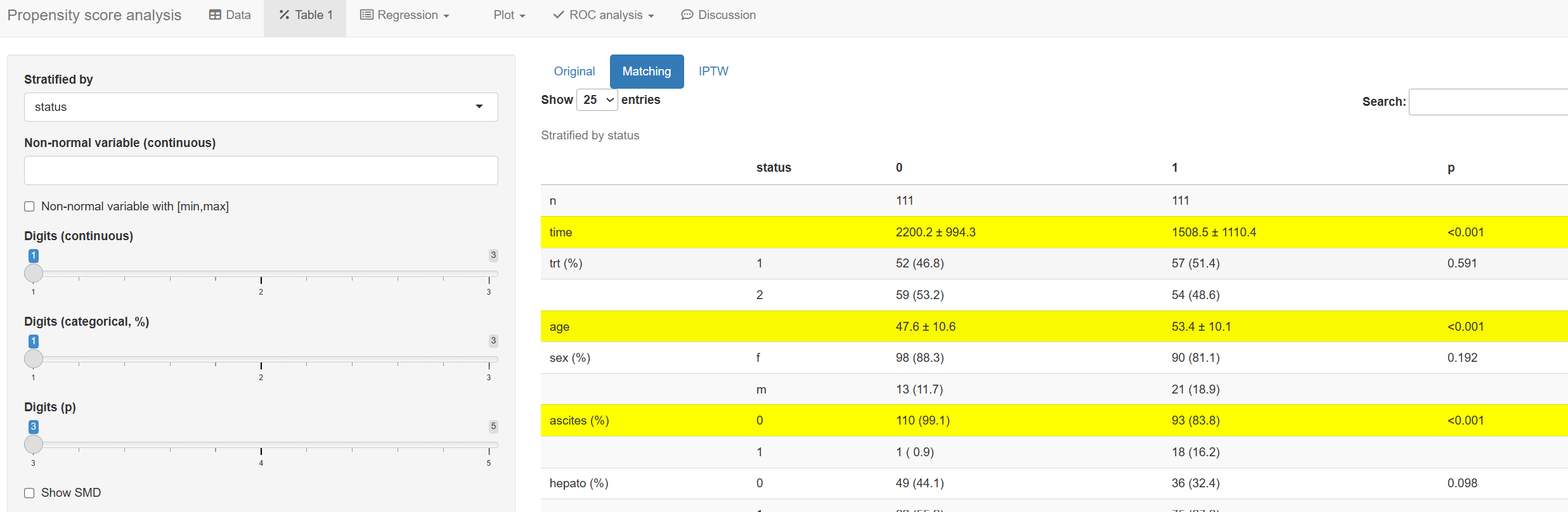
Task: Focus the Non-normal variable (continuous) input field
Action: [x=261, y=170]
